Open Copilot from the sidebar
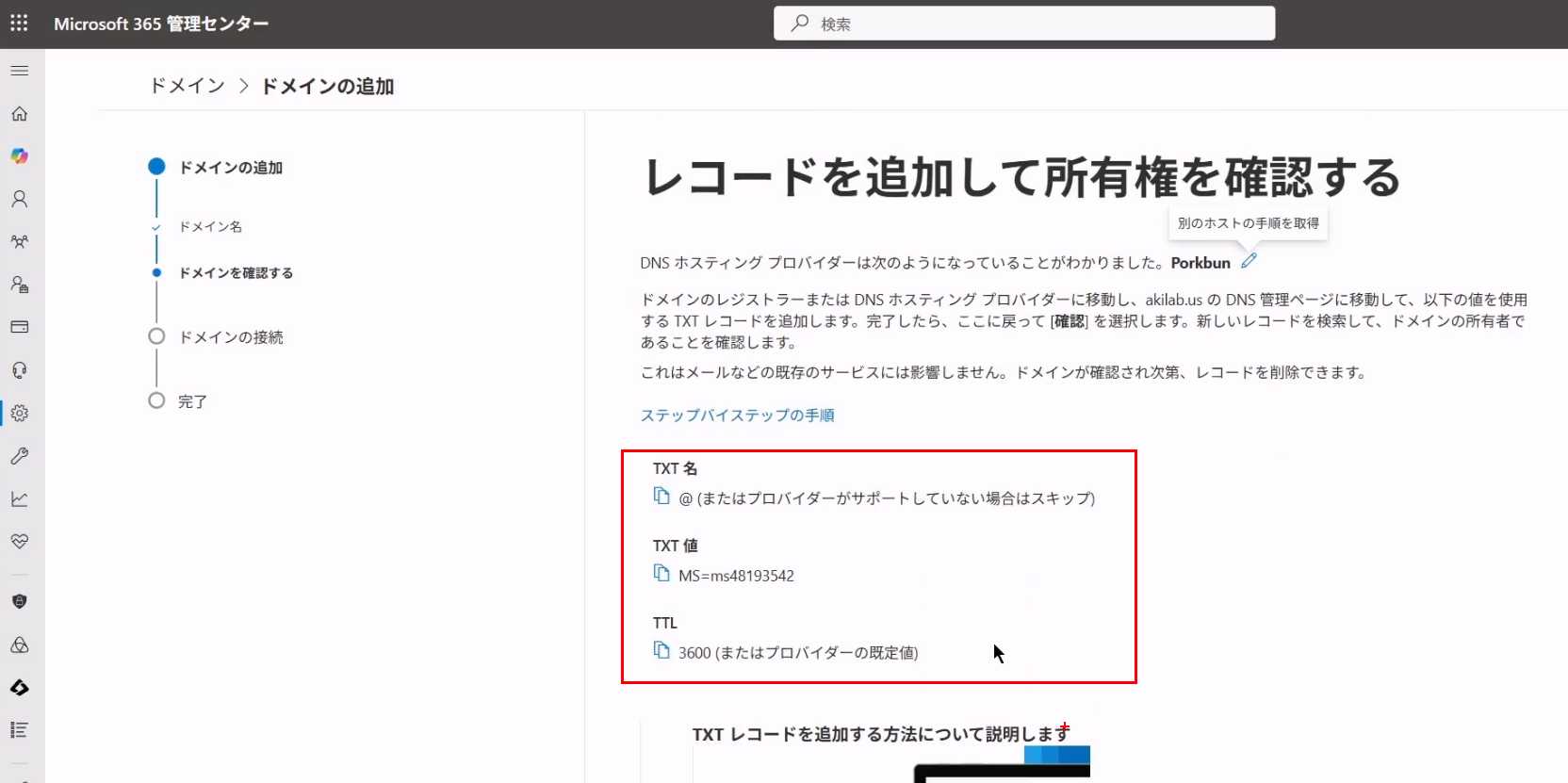1568x783 pixels. point(19,156)
